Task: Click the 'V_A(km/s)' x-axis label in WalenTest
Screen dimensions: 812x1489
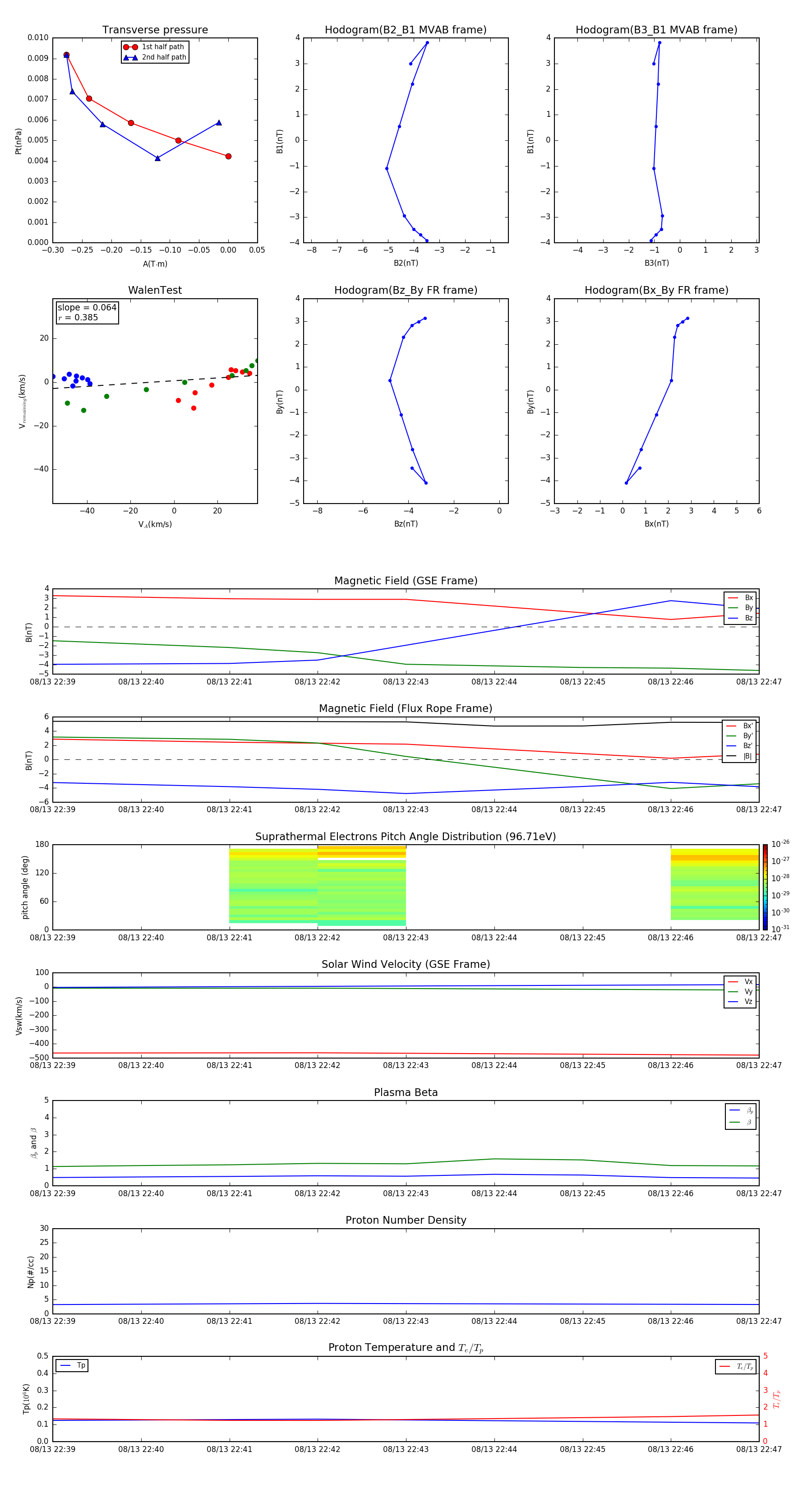Action: pos(155,524)
